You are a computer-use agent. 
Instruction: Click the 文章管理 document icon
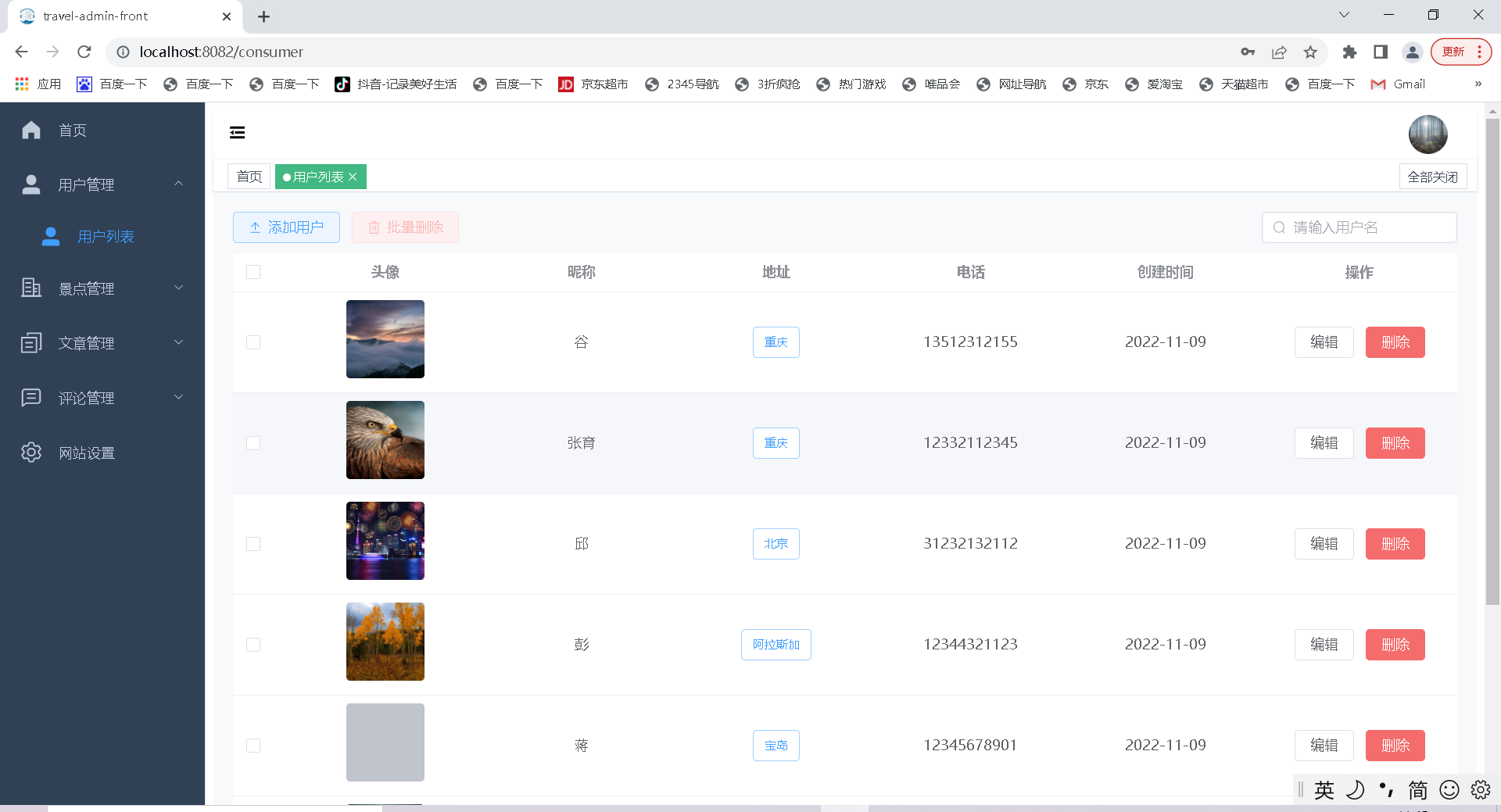pos(31,342)
